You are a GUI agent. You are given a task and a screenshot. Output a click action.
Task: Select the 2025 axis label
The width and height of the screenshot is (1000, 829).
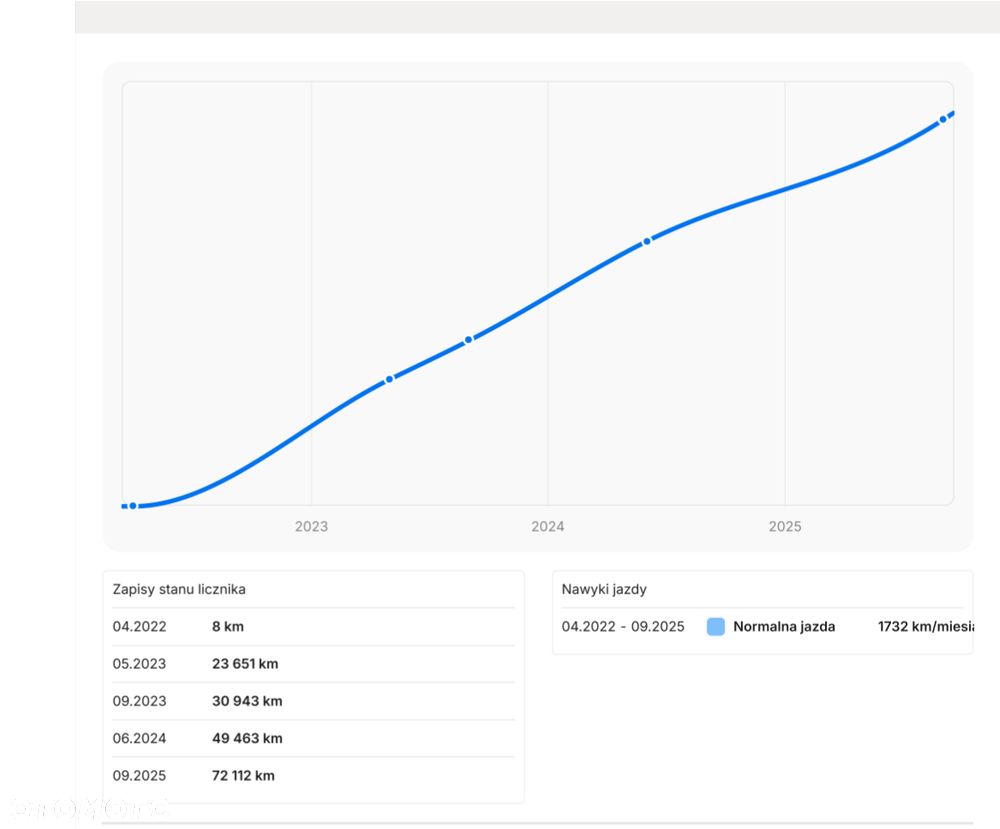click(x=785, y=526)
